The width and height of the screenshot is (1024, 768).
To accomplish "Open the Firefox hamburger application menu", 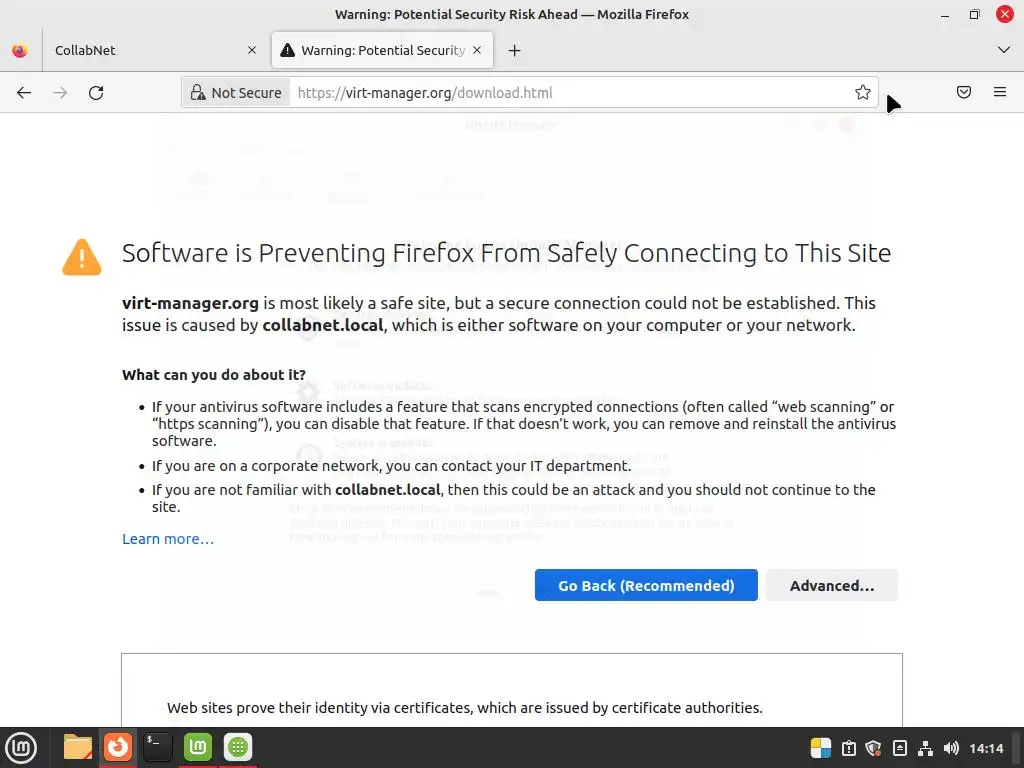I will click(x=1000, y=93).
